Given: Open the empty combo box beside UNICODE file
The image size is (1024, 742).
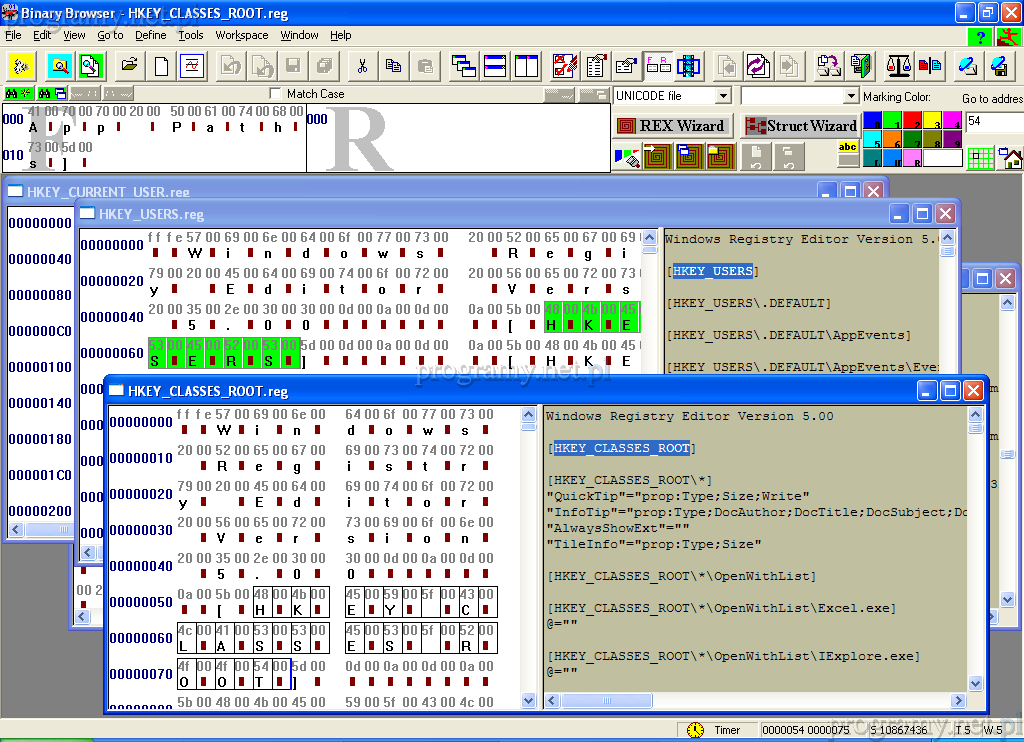Looking at the screenshot, I should click(x=851, y=96).
